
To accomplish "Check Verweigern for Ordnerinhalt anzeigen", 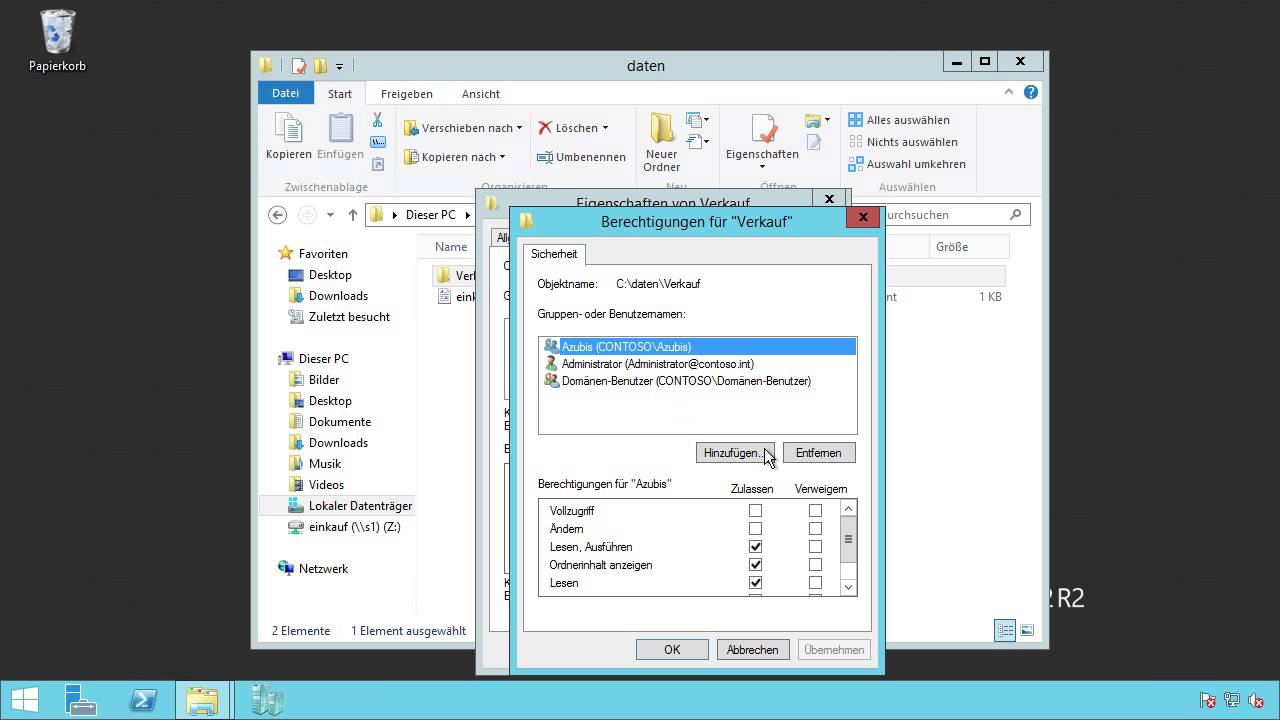I will point(815,565).
